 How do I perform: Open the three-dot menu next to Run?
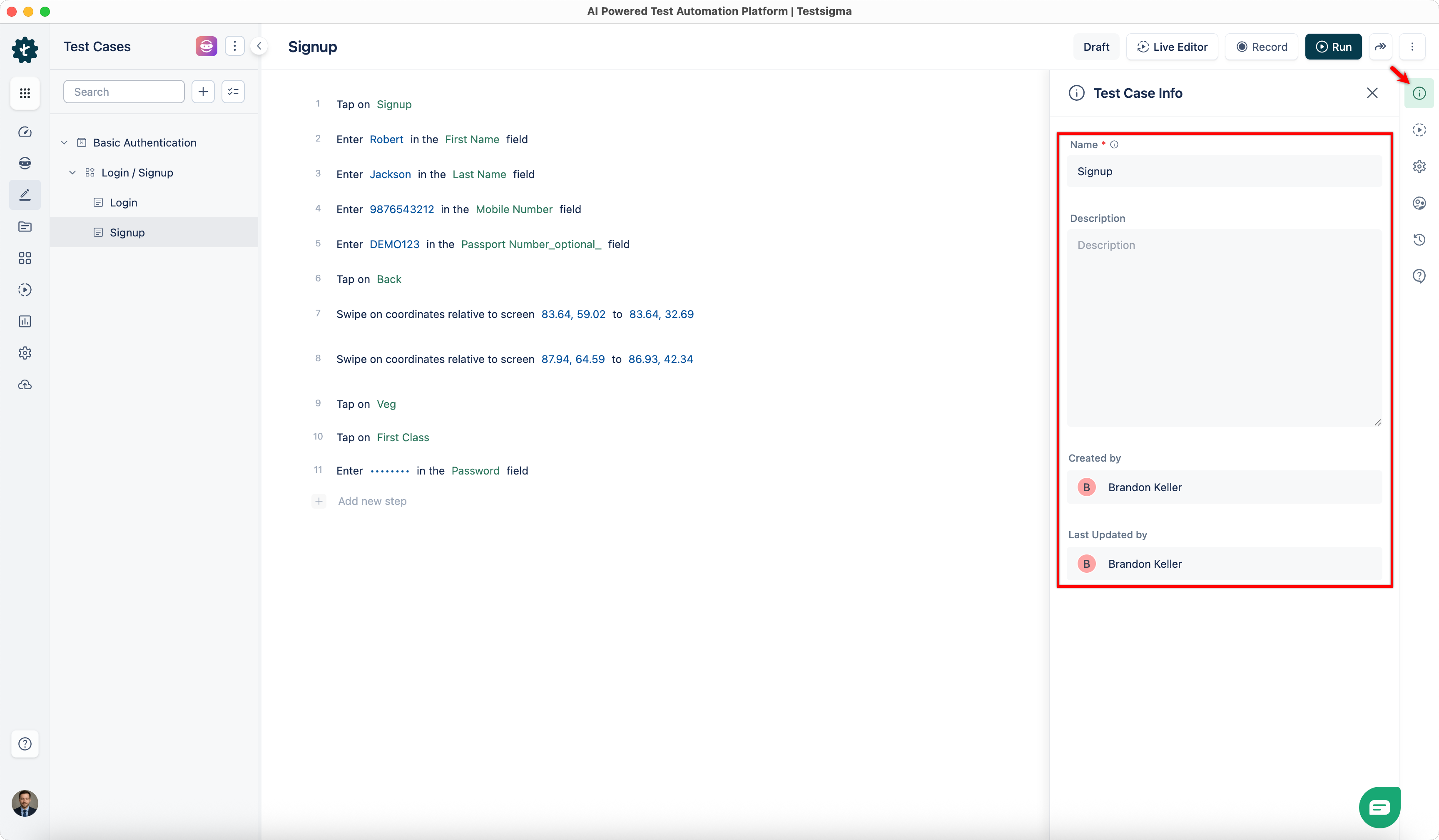tap(1413, 46)
